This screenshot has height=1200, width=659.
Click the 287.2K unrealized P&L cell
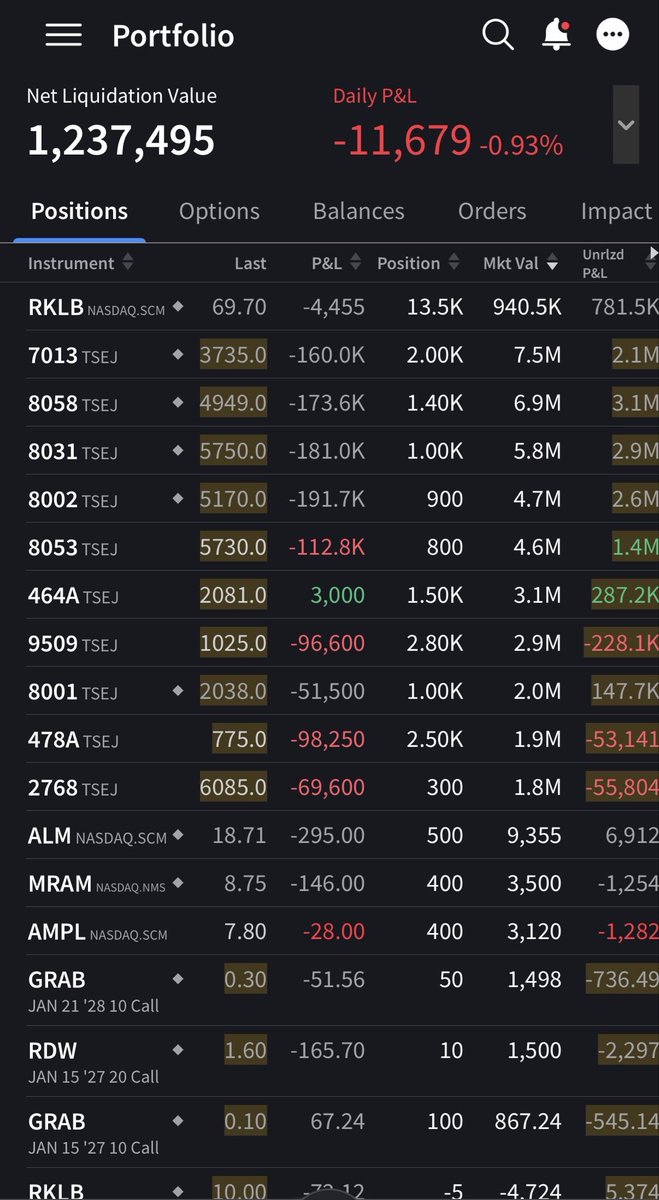[x=625, y=595]
